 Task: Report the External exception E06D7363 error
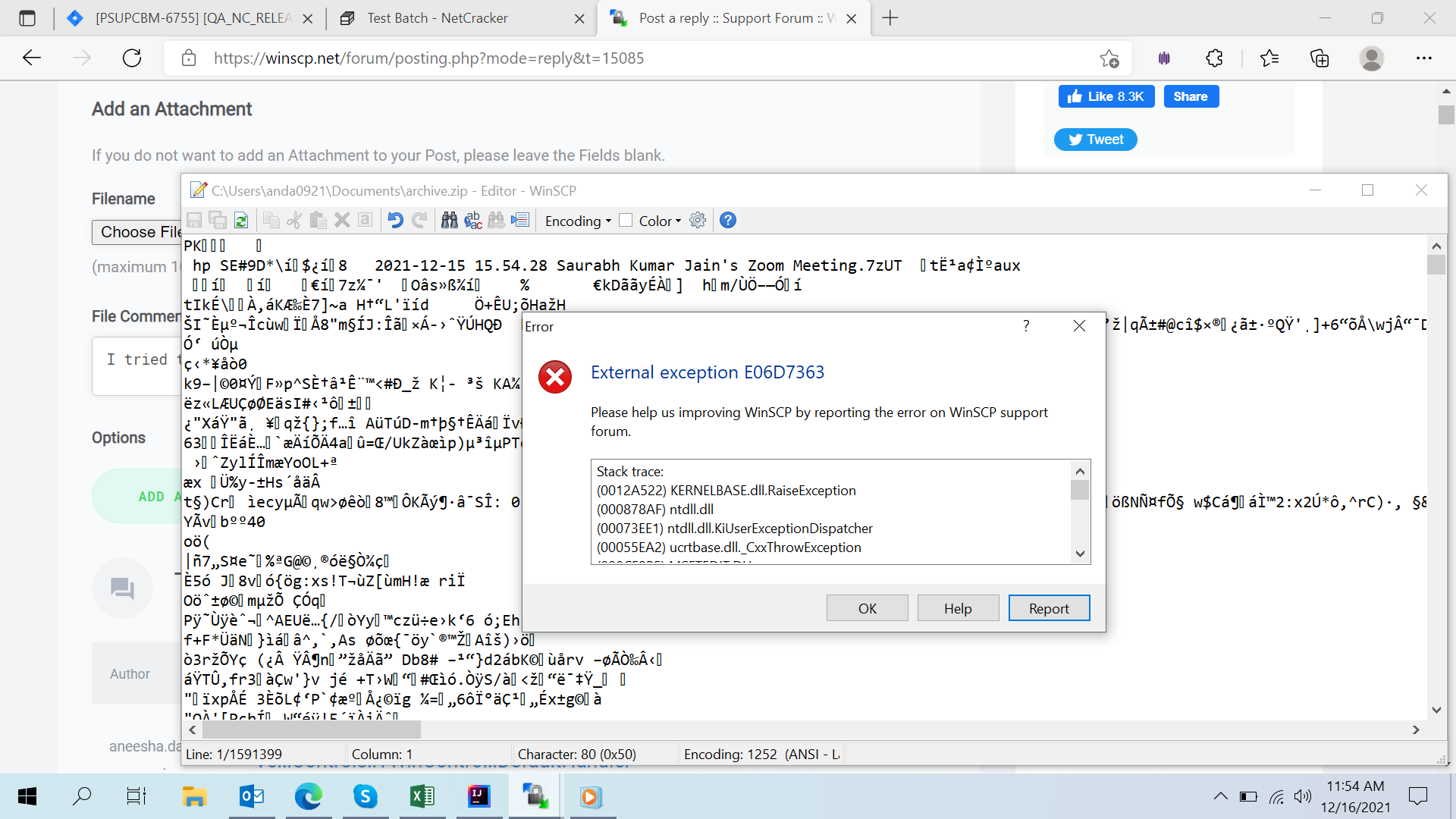pyautogui.click(x=1049, y=607)
